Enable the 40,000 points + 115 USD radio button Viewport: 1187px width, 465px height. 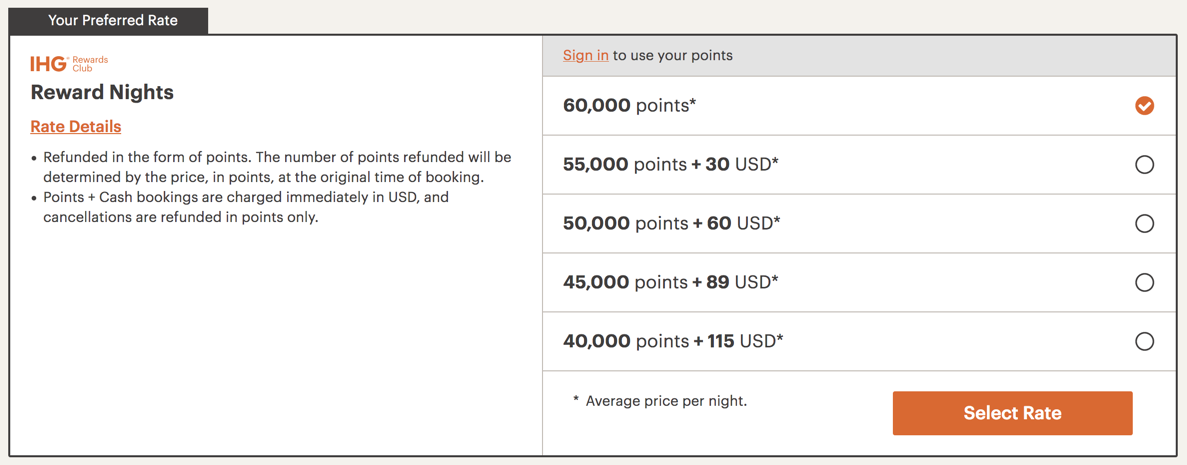coord(1144,342)
